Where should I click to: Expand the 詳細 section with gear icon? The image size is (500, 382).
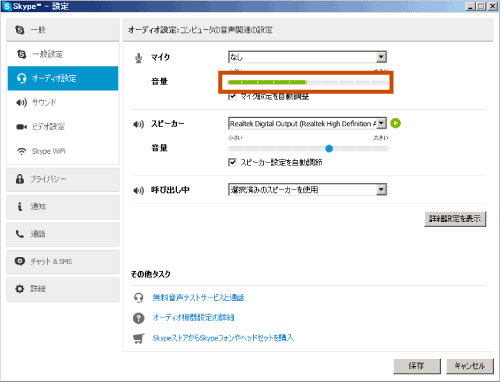point(63,289)
